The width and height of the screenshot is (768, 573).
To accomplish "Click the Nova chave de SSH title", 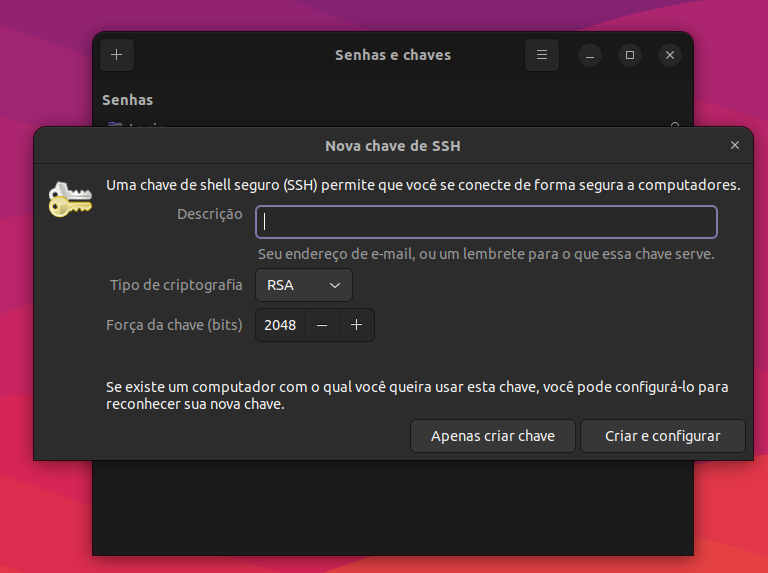I will click(x=393, y=146).
